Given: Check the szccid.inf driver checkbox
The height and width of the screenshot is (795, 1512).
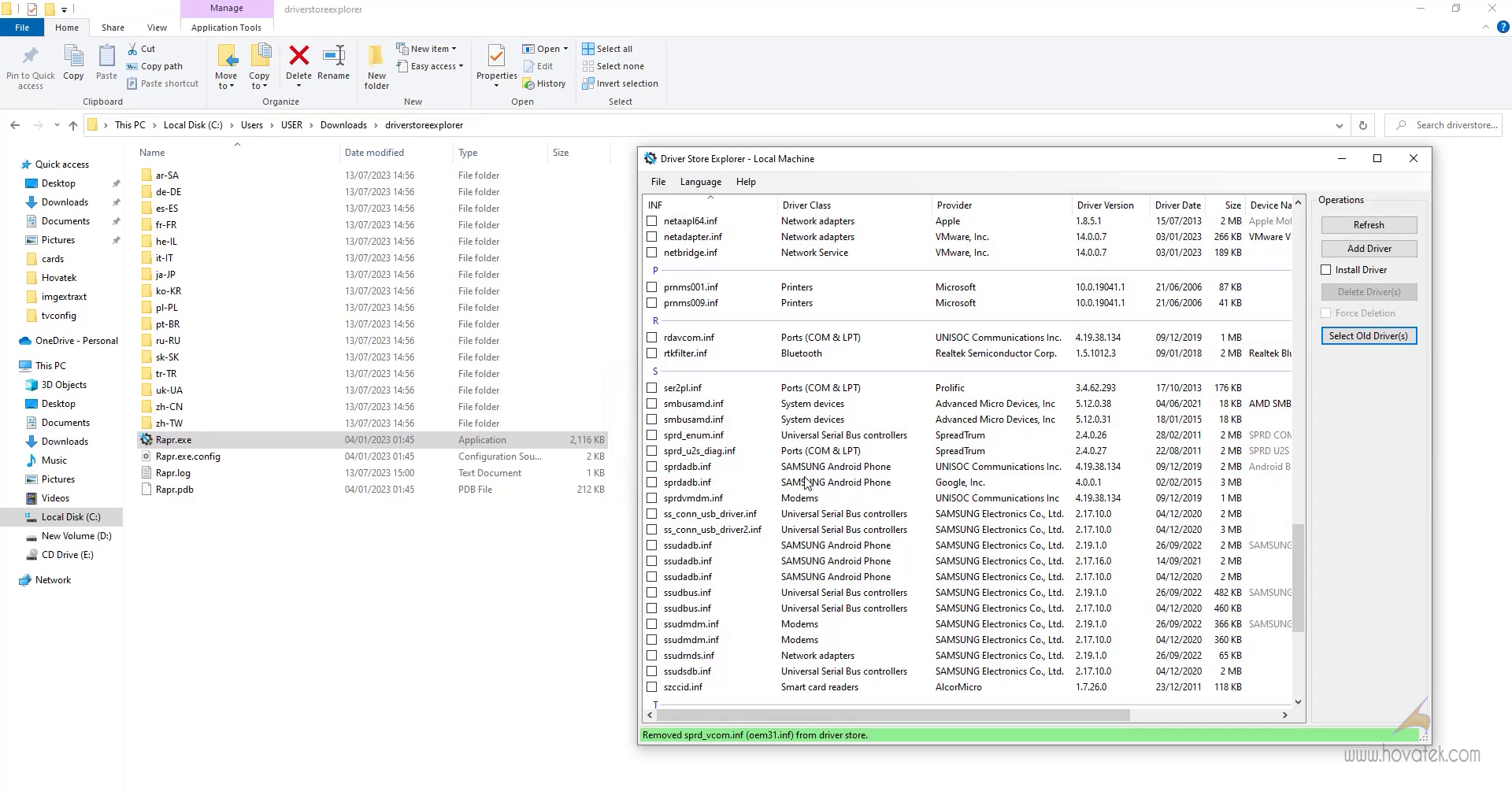Looking at the screenshot, I should click(x=652, y=687).
